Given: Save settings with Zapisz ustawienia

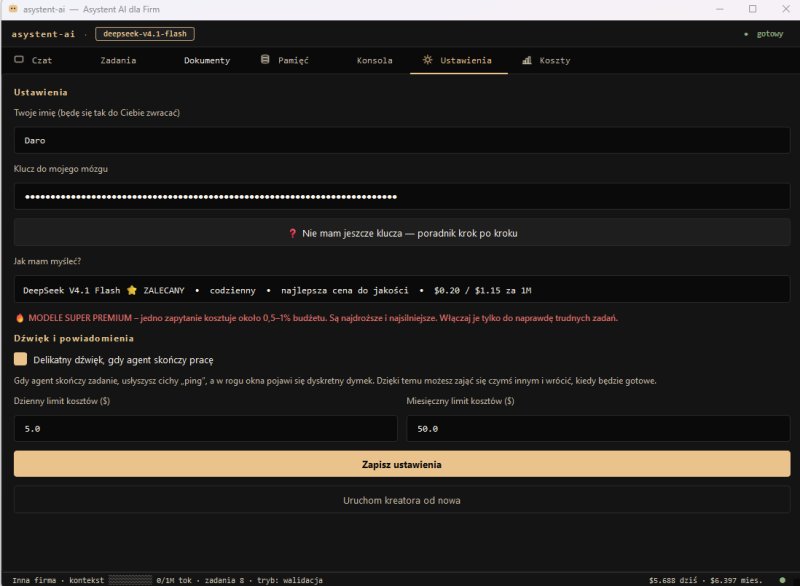Looking at the screenshot, I should pos(402,464).
